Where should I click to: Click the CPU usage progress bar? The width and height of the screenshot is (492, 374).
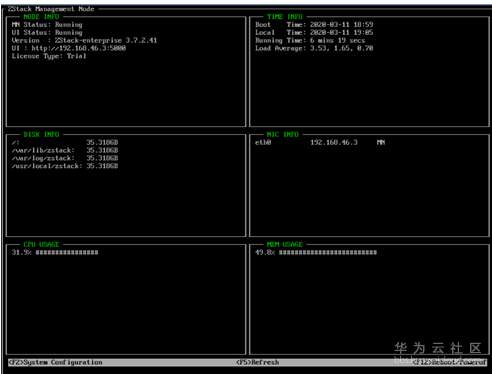coord(67,252)
